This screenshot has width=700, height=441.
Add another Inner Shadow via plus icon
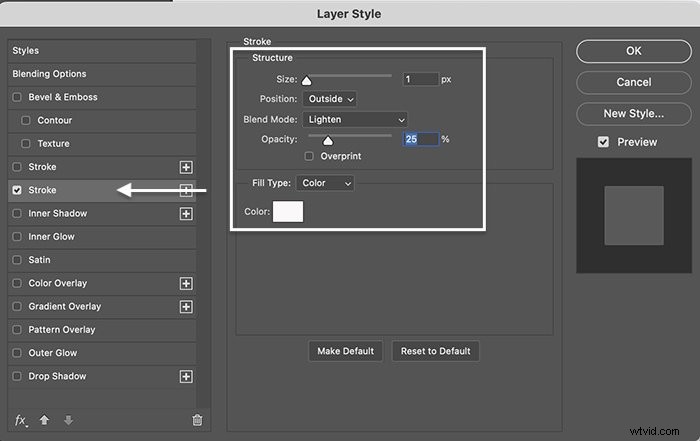point(186,213)
